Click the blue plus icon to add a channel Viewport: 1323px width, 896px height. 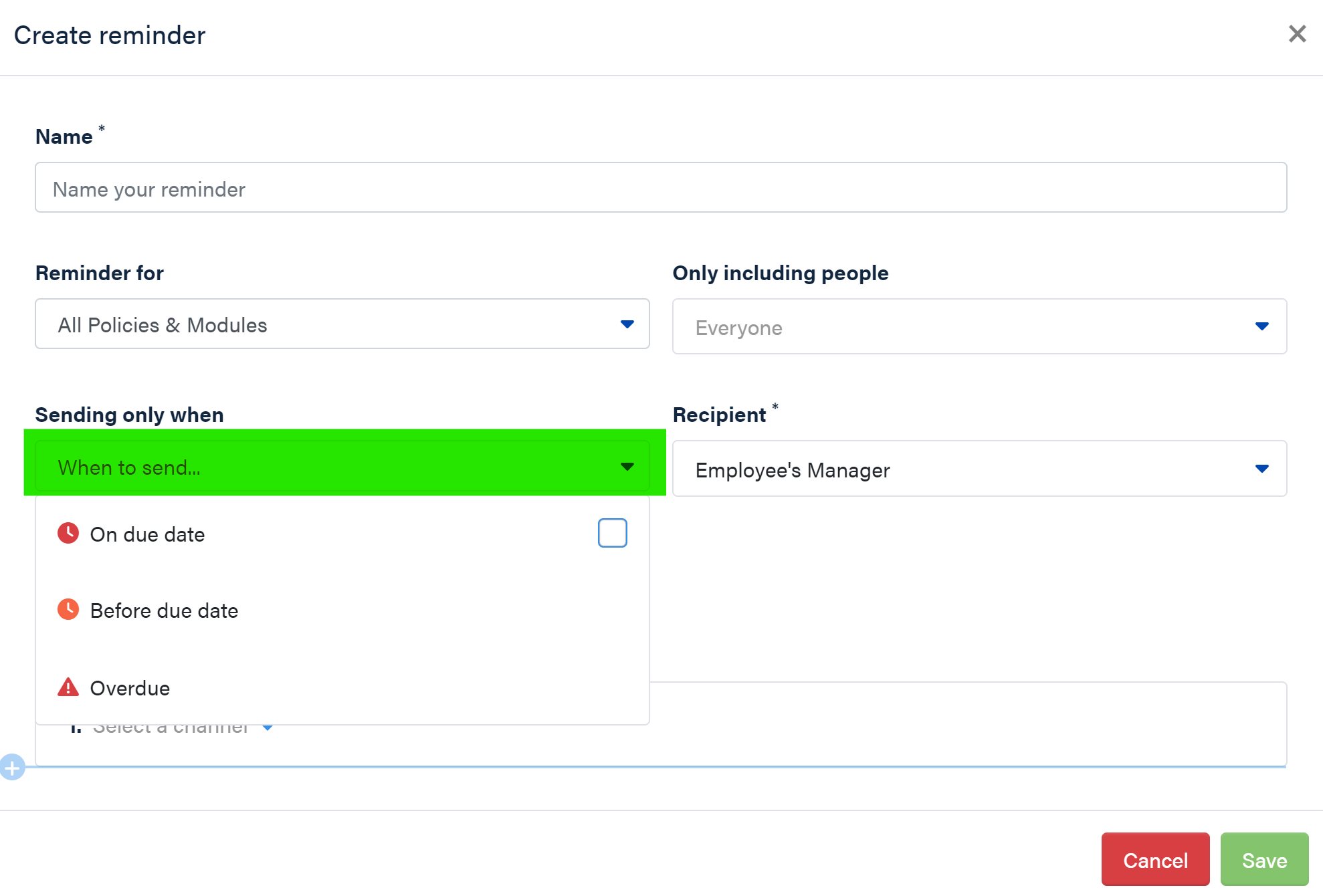[x=13, y=766]
